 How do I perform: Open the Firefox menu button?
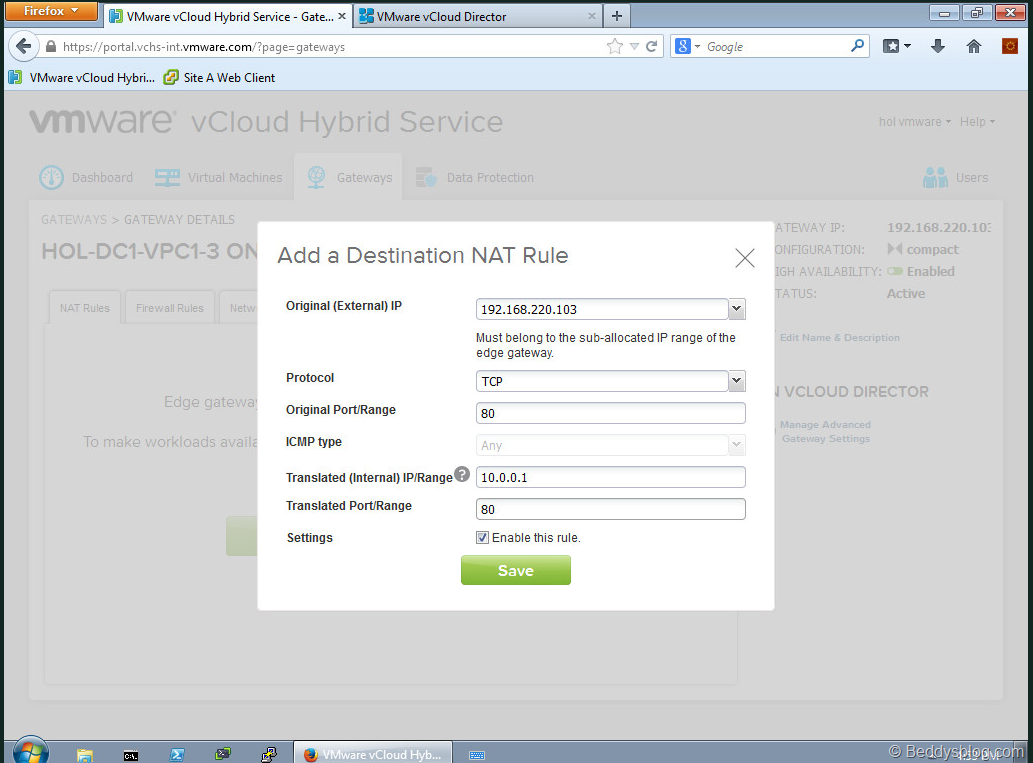(x=51, y=11)
